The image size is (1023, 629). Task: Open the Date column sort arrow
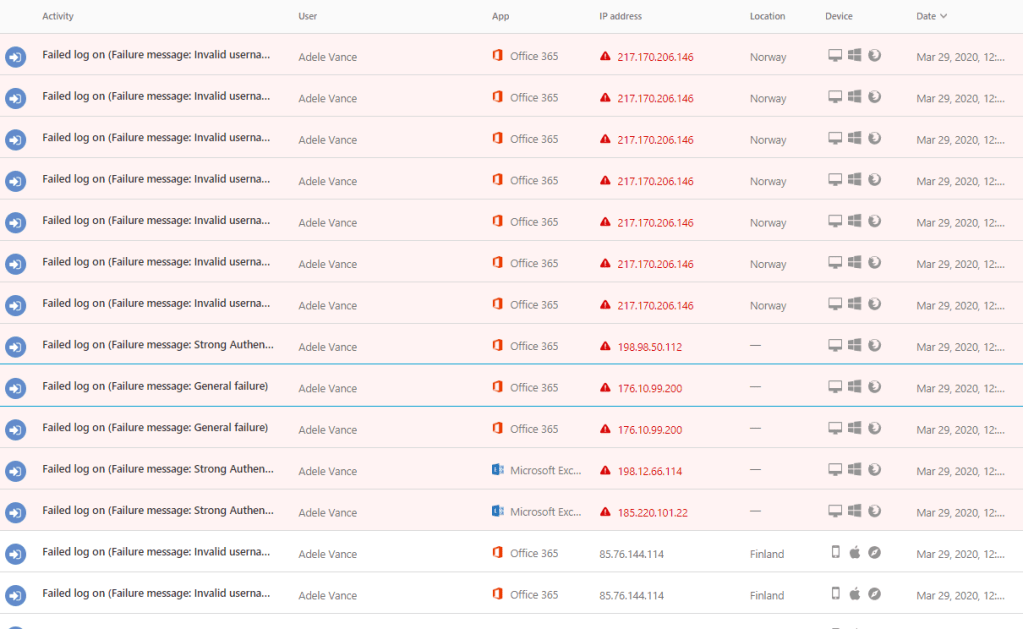[944, 16]
